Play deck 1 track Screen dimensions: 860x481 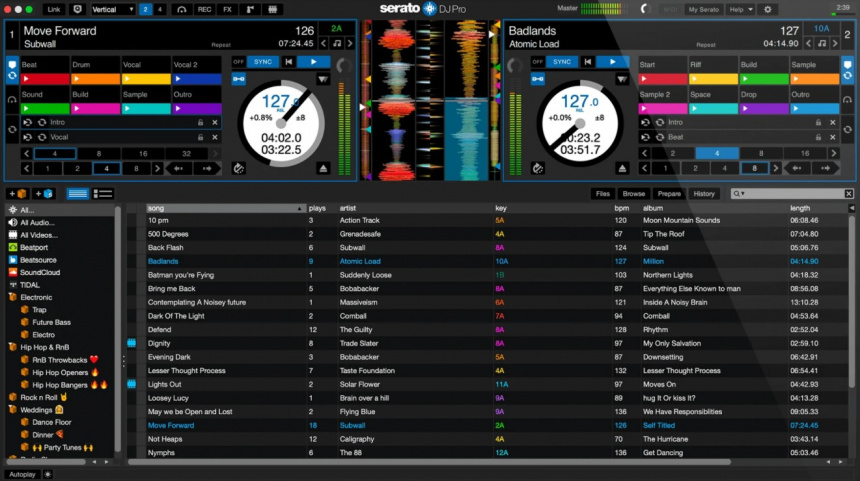pyautogui.click(x=314, y=62)
